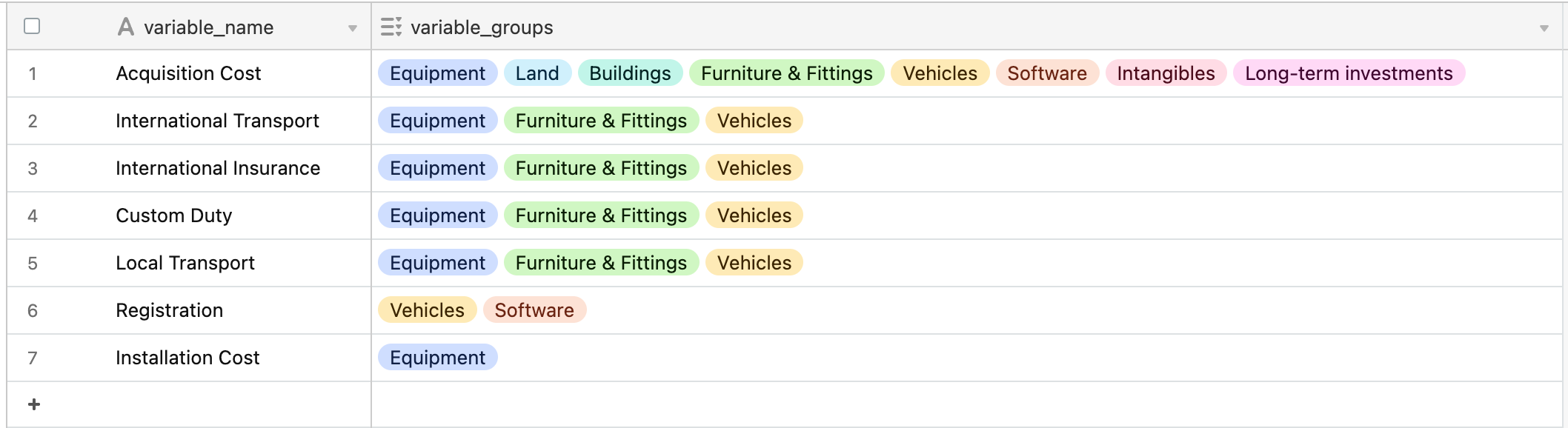Click the text field type icon beside variable_name
The image size is (1568, 428).
click(126, 27)
